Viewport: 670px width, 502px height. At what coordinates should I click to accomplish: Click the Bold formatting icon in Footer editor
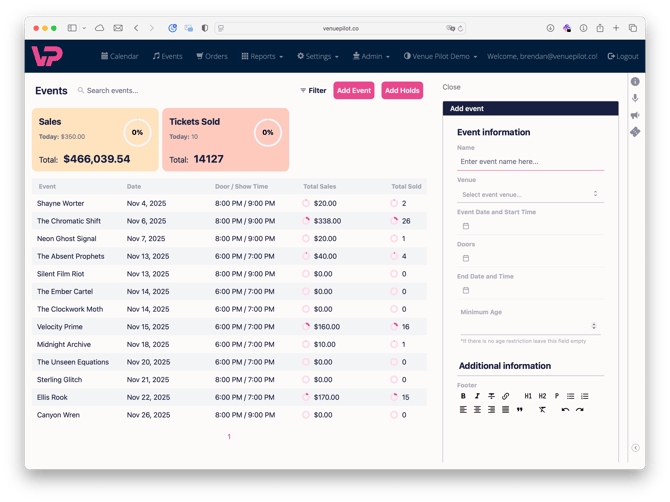464,396
